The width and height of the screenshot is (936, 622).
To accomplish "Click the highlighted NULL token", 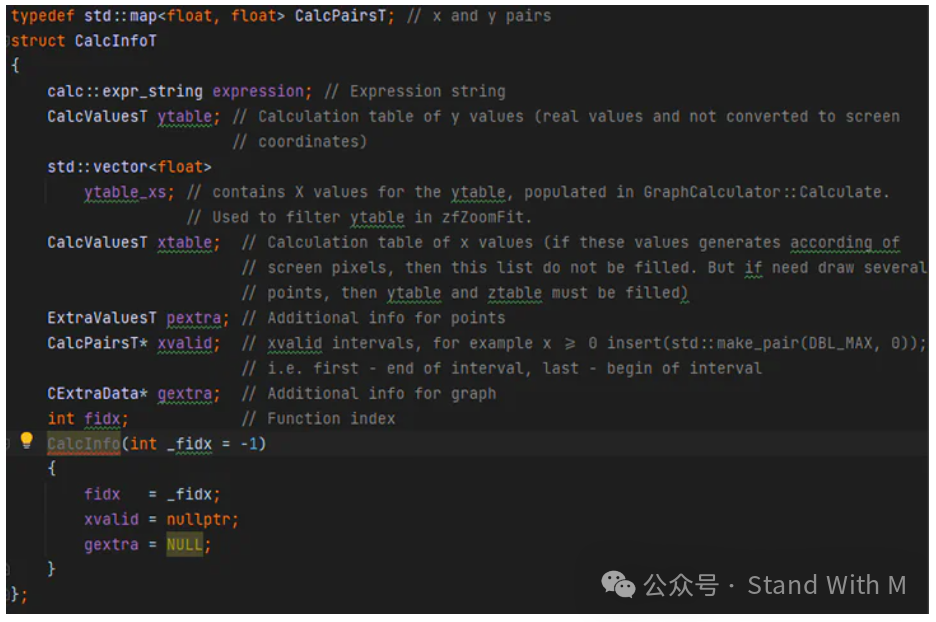I will point(185,544).
